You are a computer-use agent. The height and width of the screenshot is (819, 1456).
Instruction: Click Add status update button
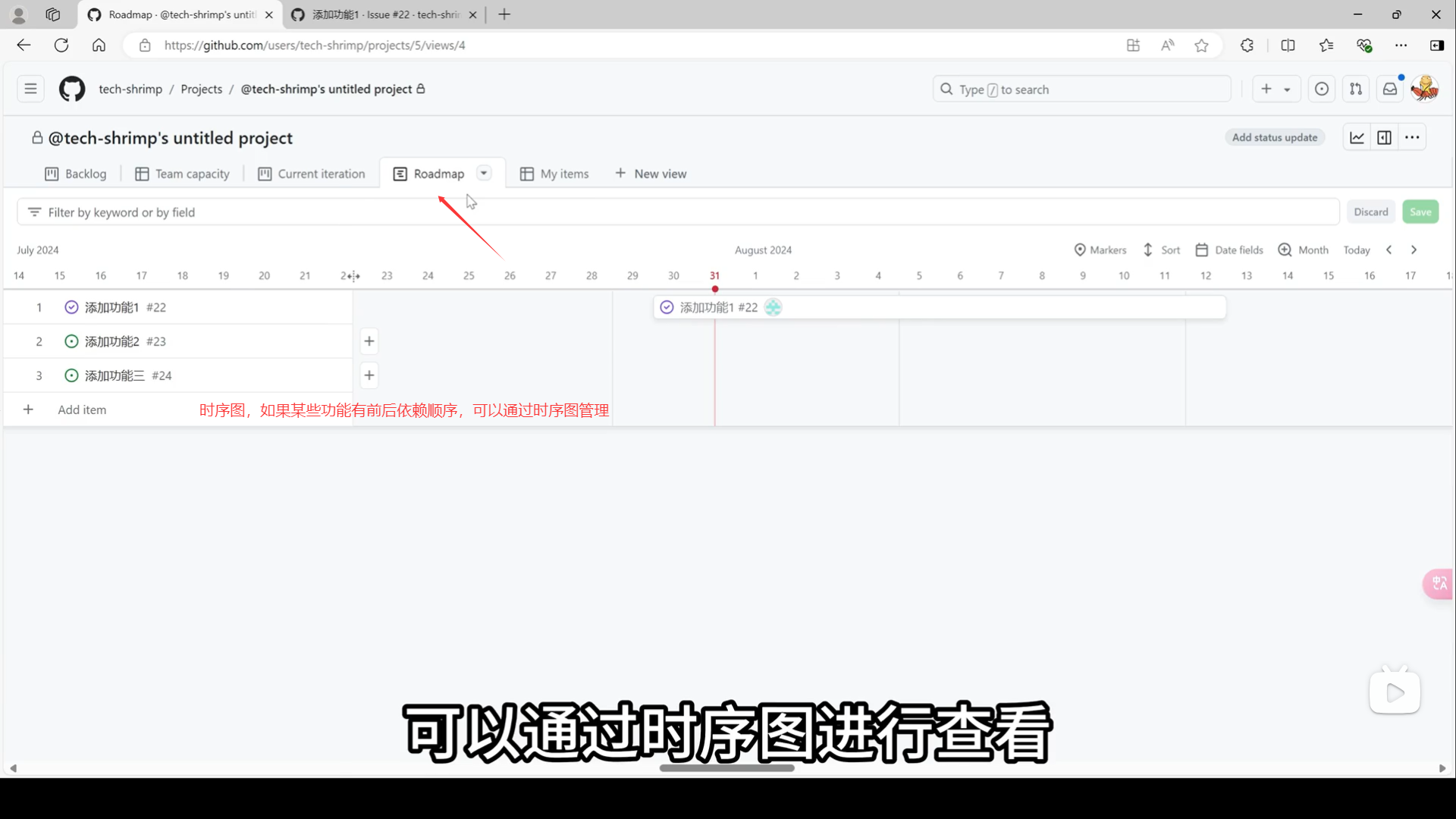(x=1274, y=137)
